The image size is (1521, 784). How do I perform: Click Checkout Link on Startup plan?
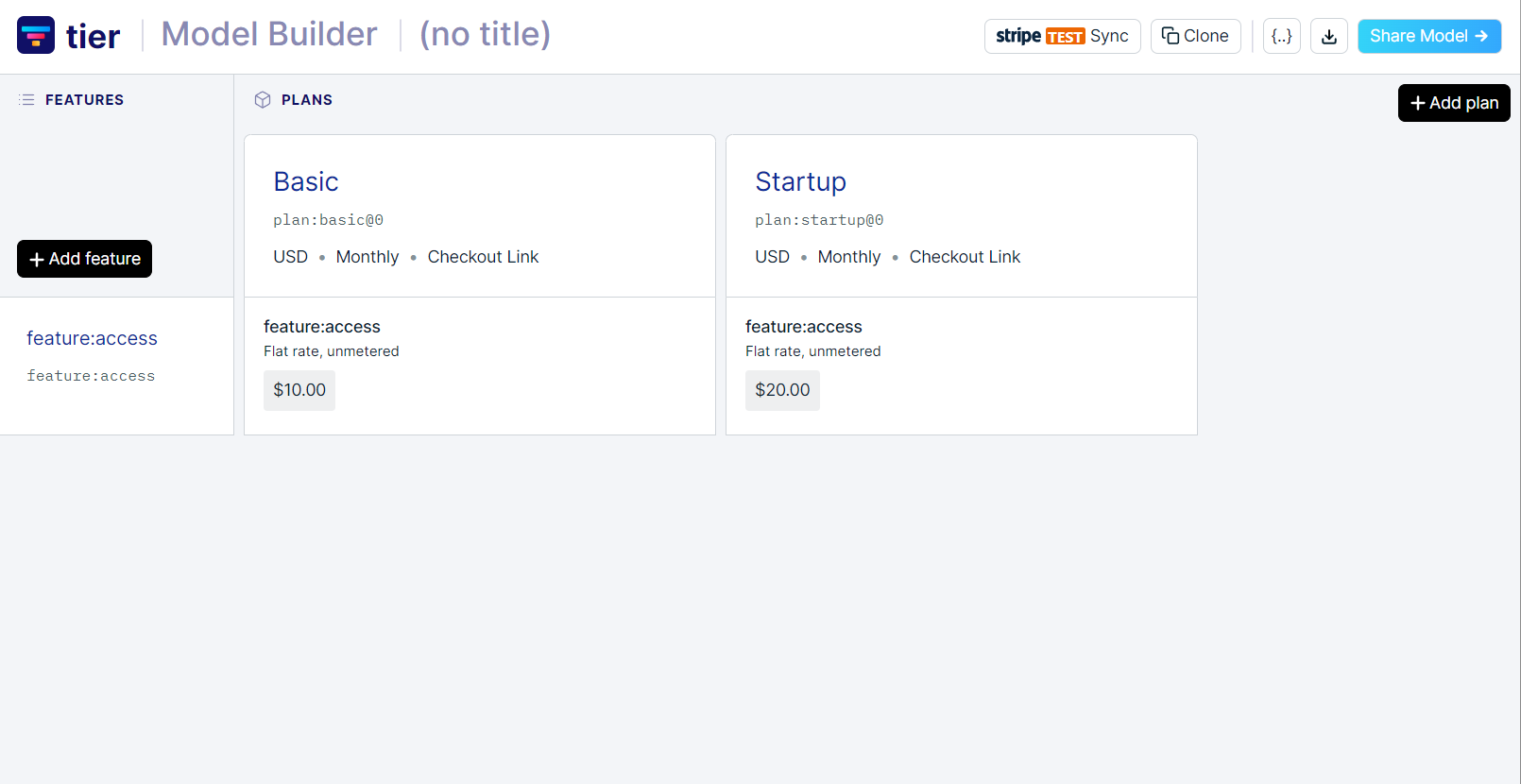coord(965,257)
